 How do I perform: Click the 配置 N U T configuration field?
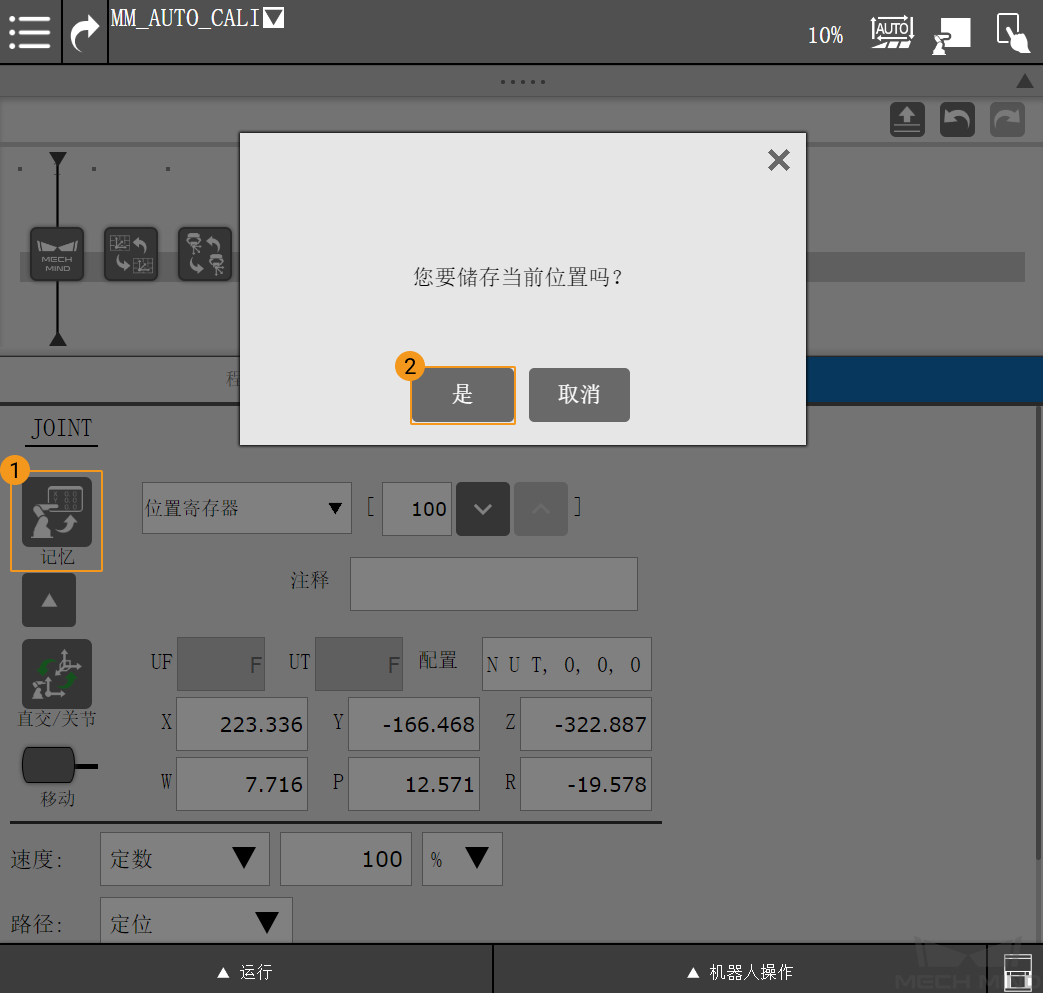pos(567,664)
